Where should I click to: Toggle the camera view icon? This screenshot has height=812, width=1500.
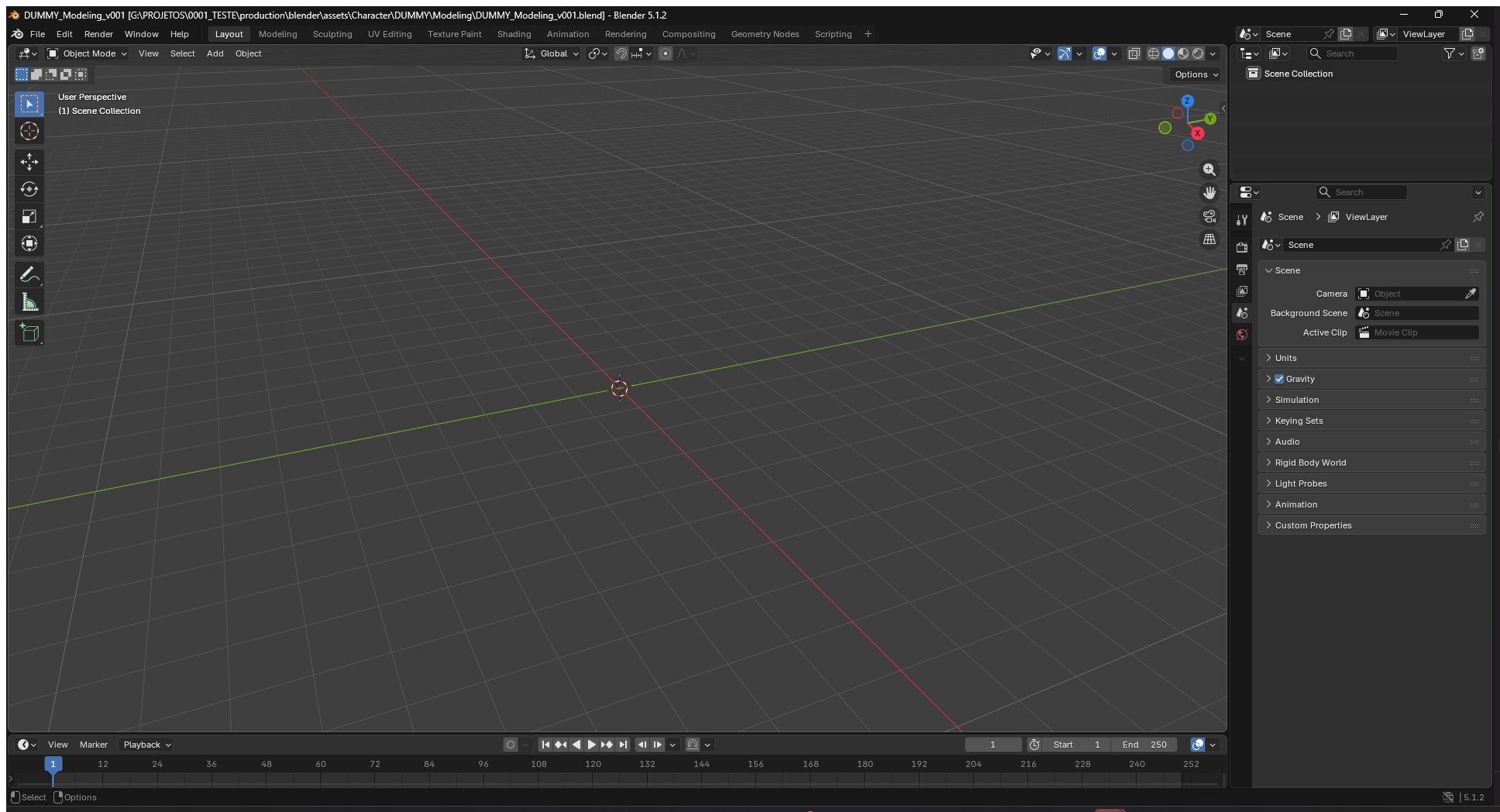pos(1209,216)
